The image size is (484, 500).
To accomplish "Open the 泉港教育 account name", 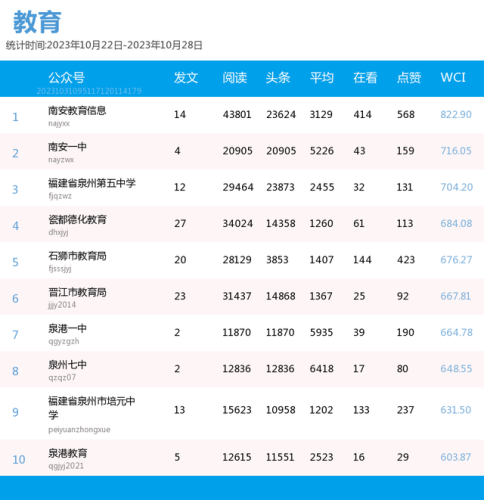I will [x=68, y=453].
